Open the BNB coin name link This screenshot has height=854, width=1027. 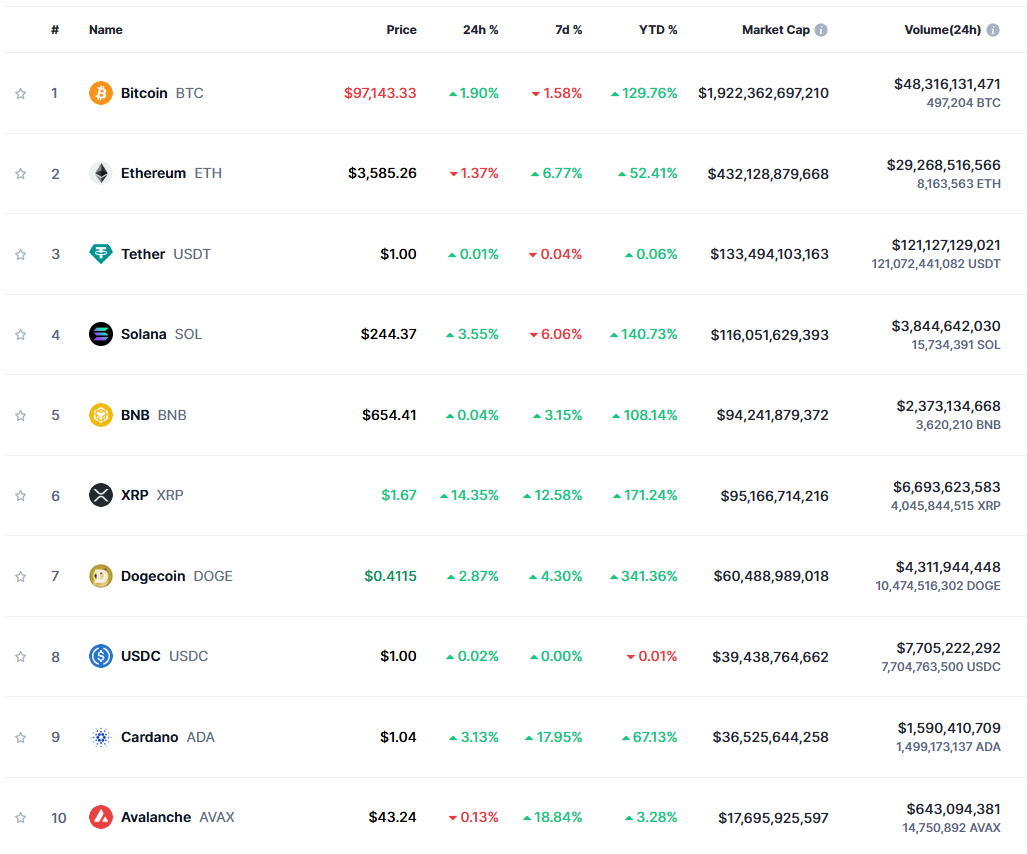pyautogui.click(x=135, y=415)
